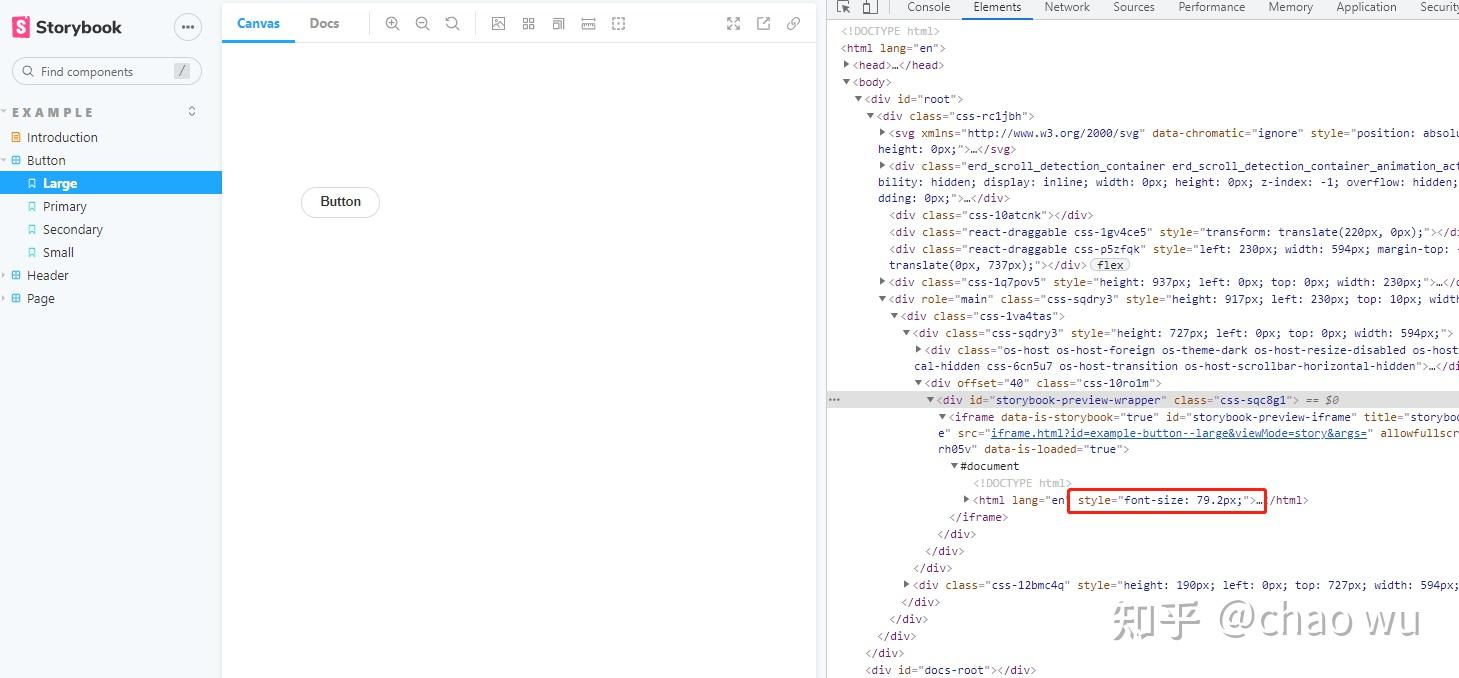Click the flex badge in DOM tree
The width and height of the screenshot is (1459, 678).
pyautogui.click(x=1110, y=265)
